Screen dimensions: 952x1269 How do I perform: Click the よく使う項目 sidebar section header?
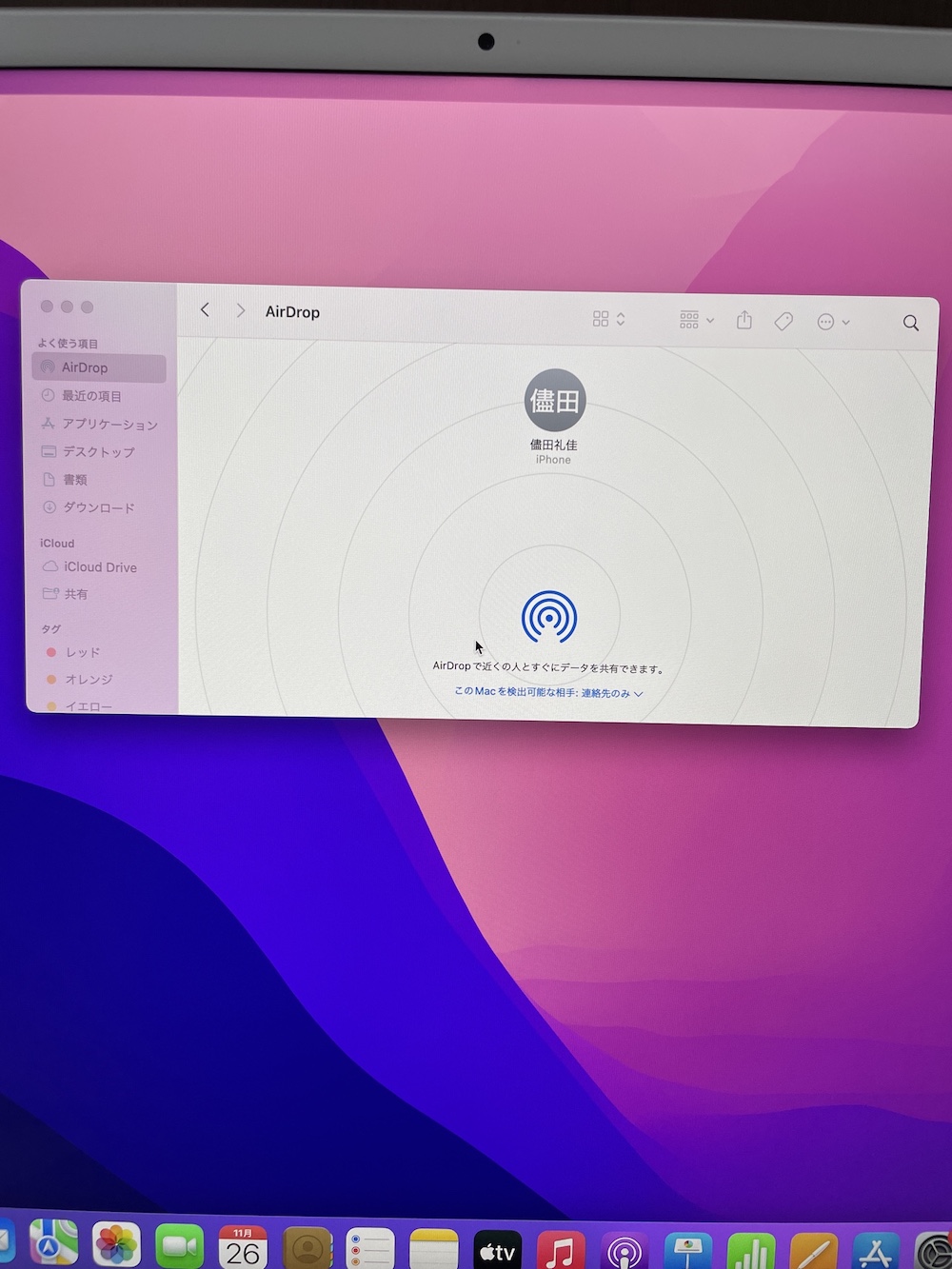pyautogui.click(x=68, y=344)
